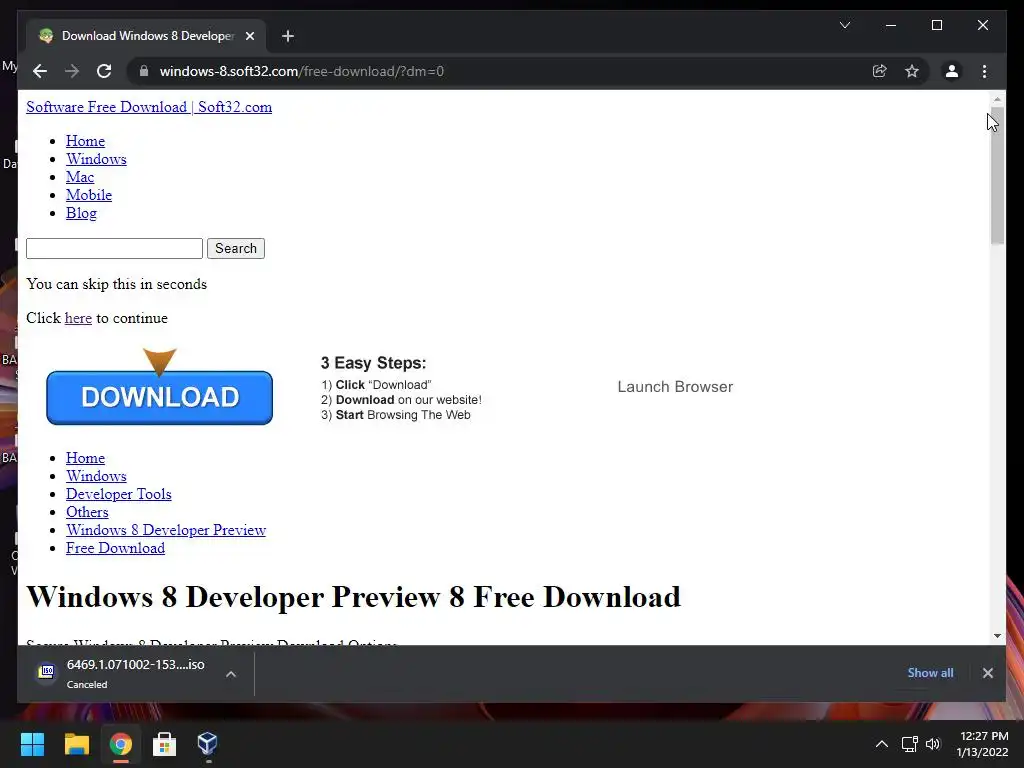Go back to the previous page
The height and width of the screenshot is (768, 1024).
point(40,71)
